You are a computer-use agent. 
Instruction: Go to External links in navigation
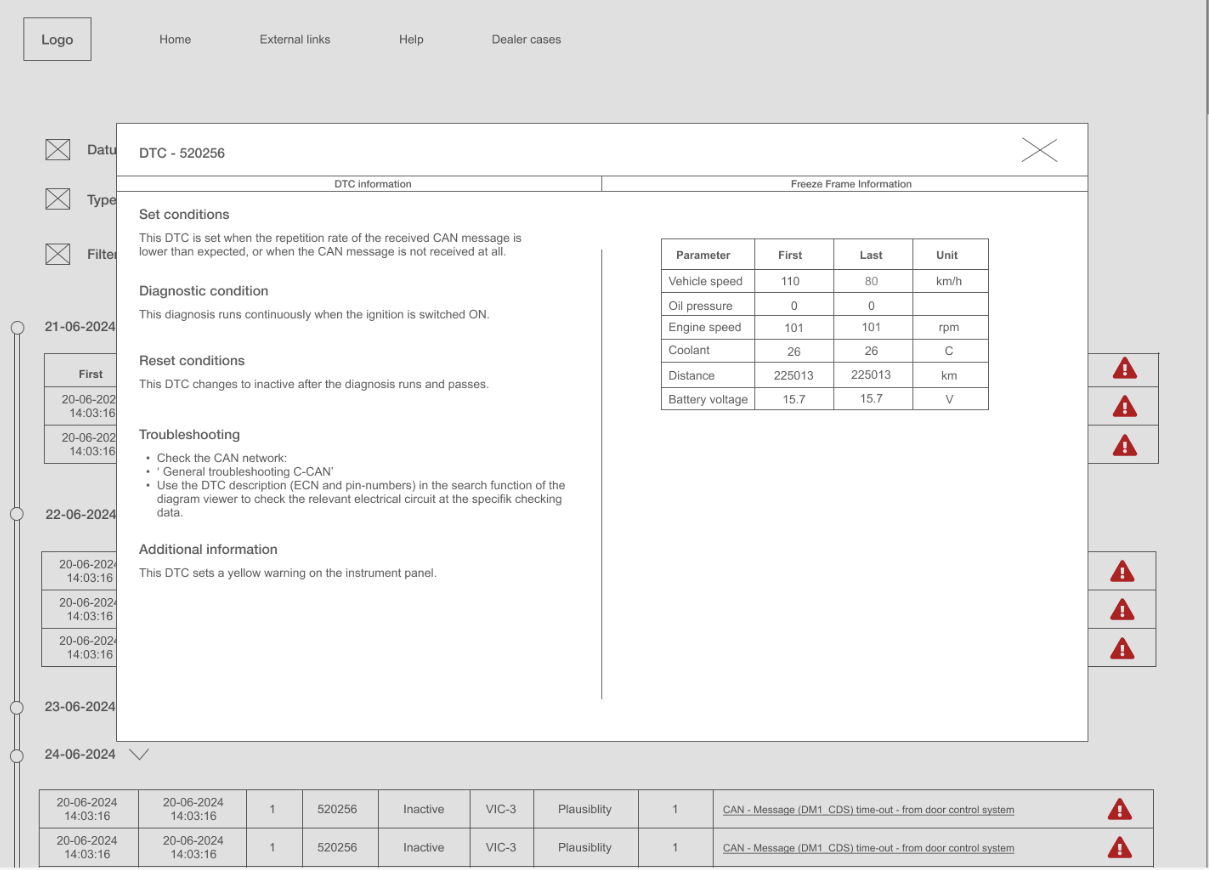(x=295, y=40)
